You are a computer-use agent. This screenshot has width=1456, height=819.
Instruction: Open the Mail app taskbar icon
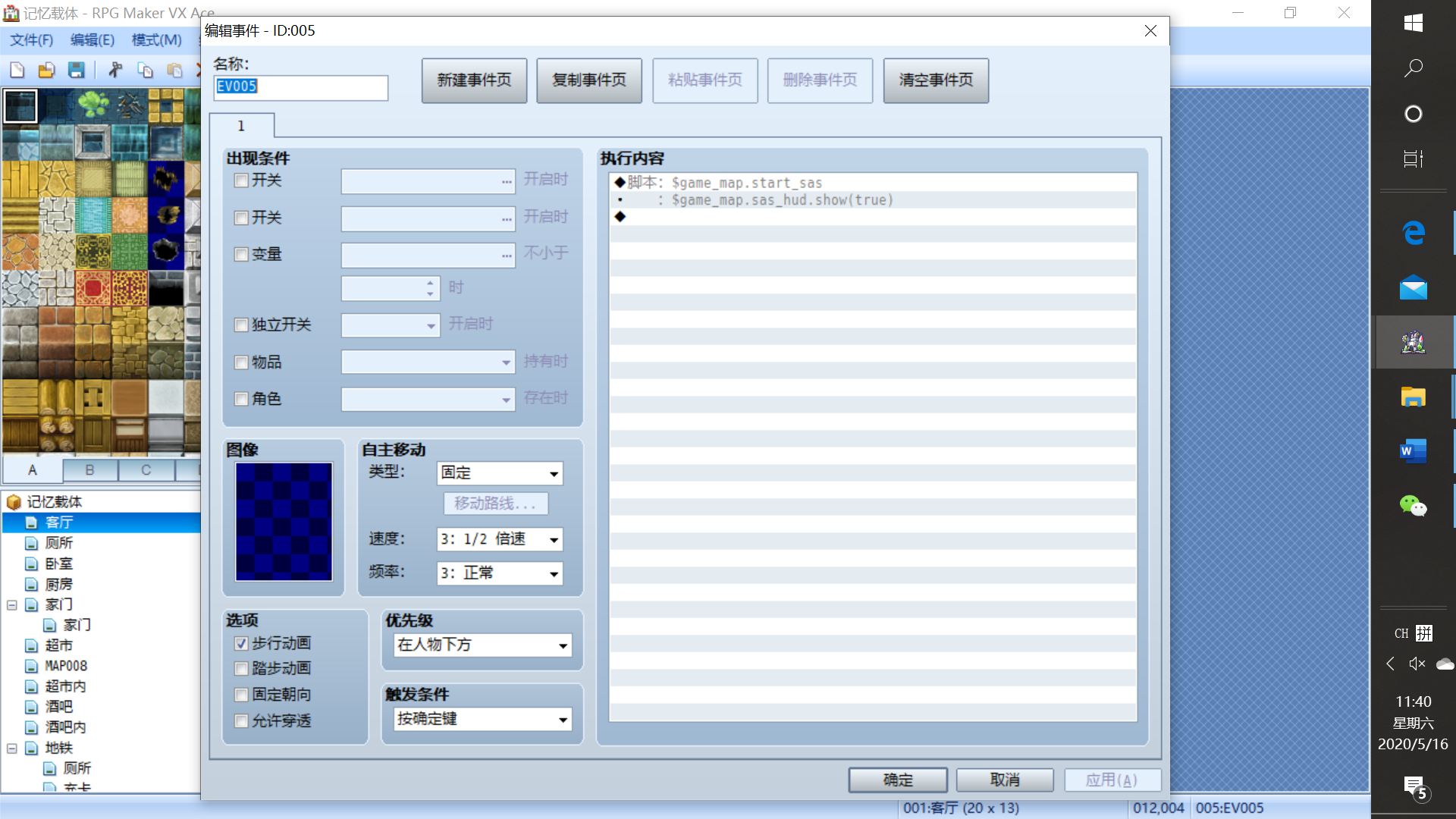tap(1413, 287)
